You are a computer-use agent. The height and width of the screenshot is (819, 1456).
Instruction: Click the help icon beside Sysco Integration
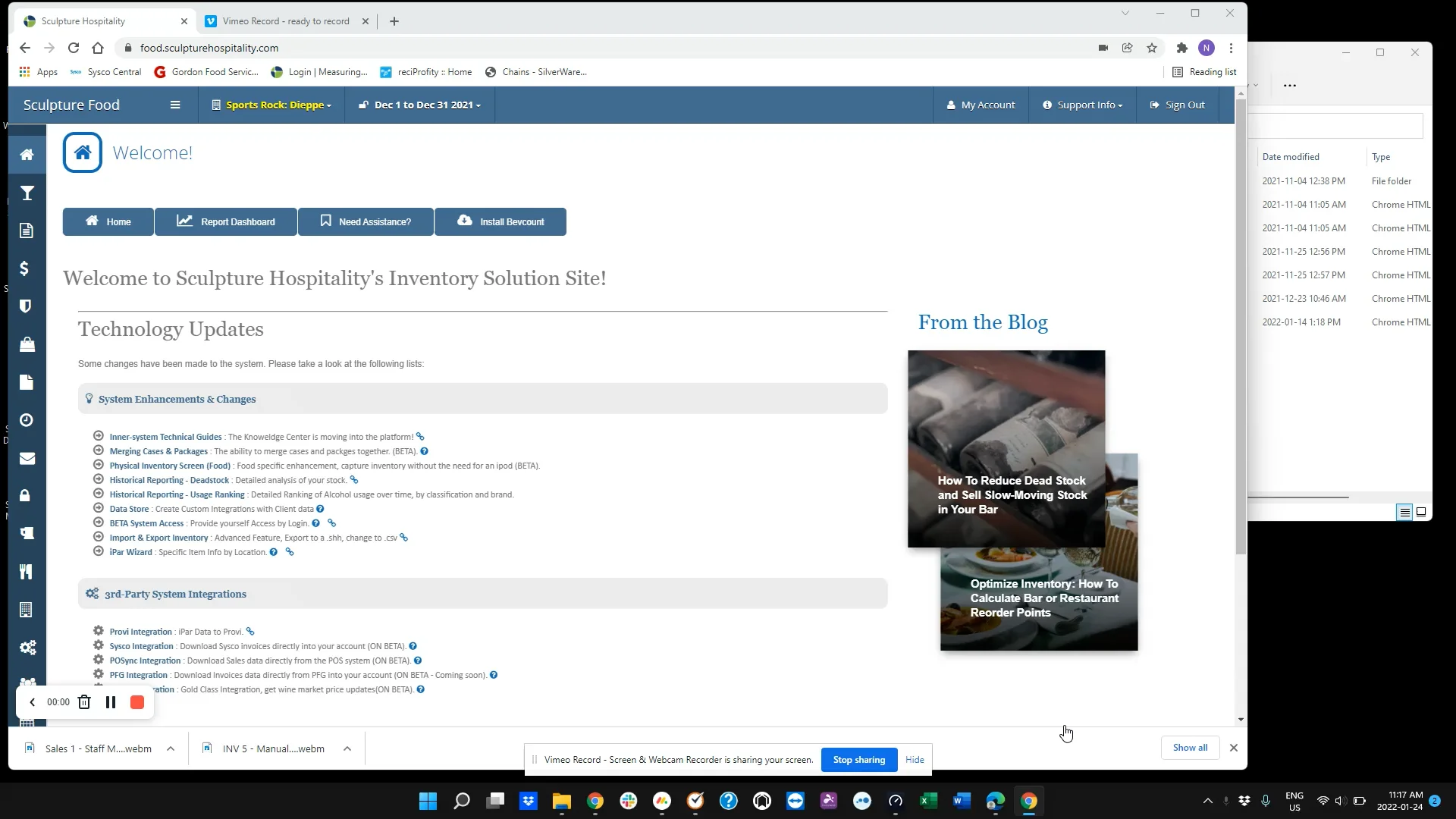click(x=413, y=646)
